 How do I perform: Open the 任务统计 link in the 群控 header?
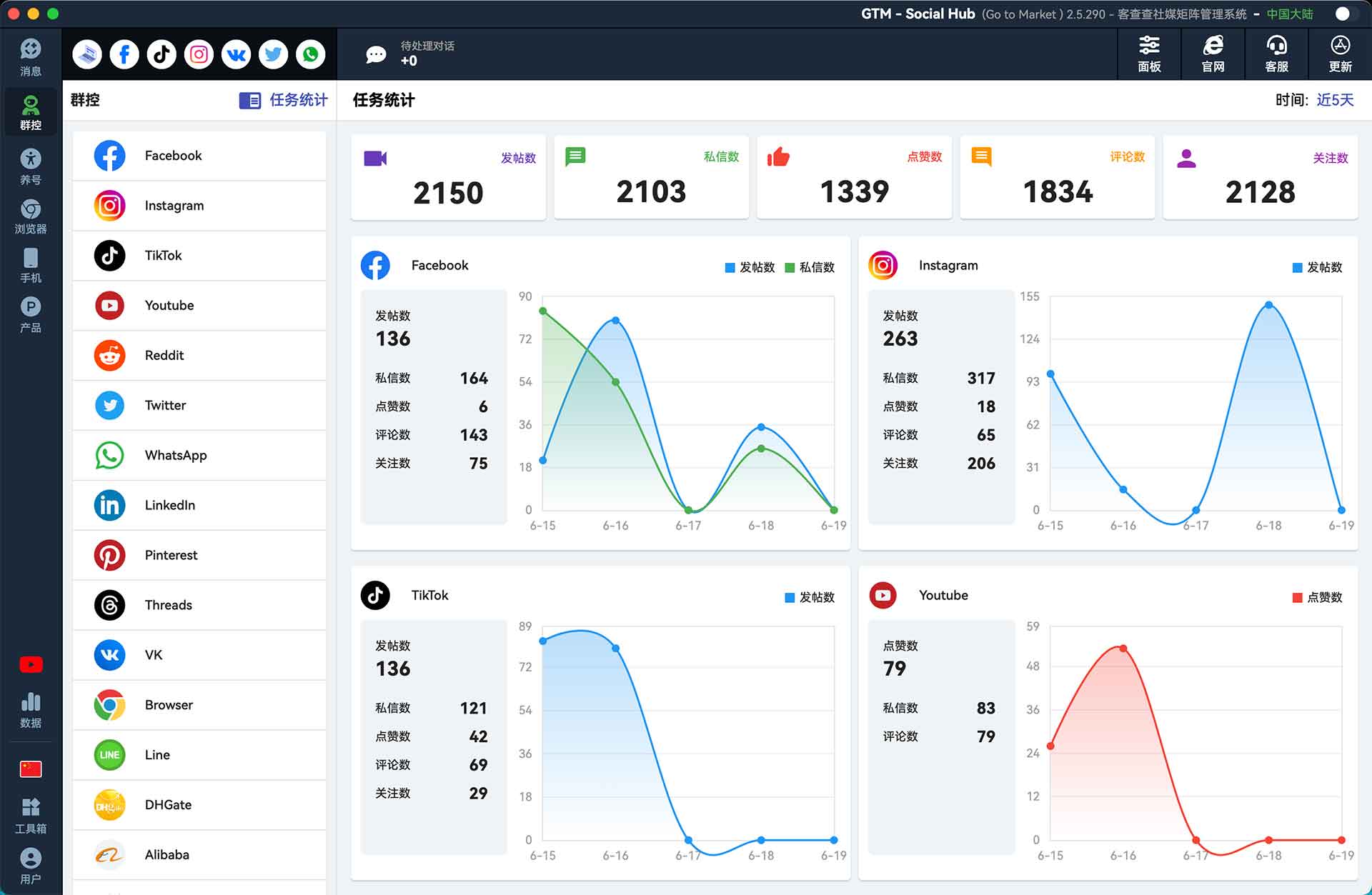(x=284, y=100)
